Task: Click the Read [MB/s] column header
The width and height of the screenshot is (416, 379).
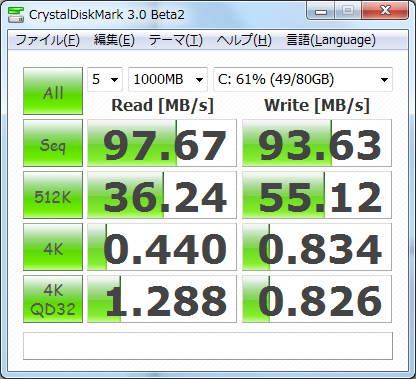Action: pyautogui.click(x=162, y=106)
